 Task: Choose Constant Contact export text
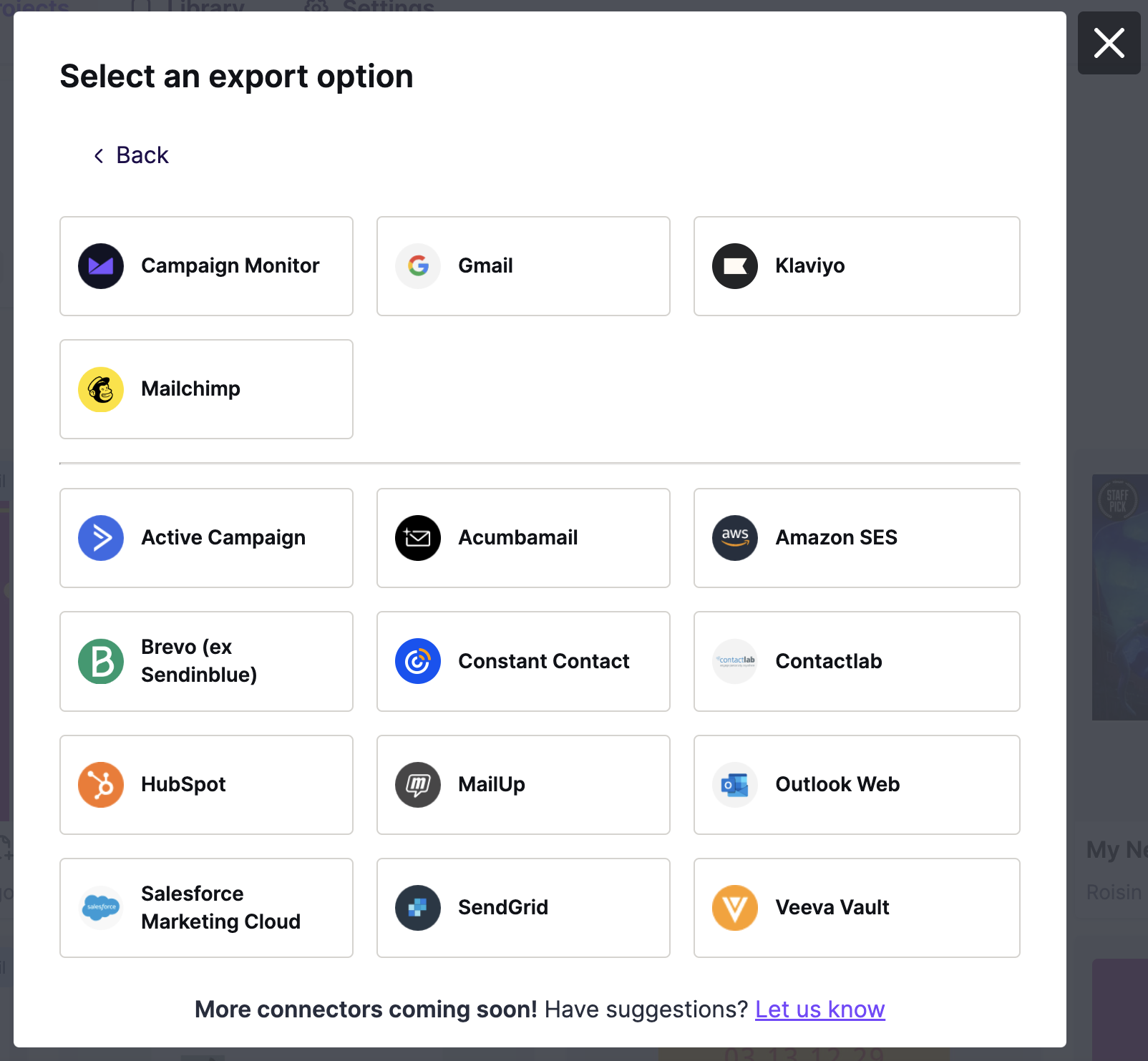[x=544, y=661]
